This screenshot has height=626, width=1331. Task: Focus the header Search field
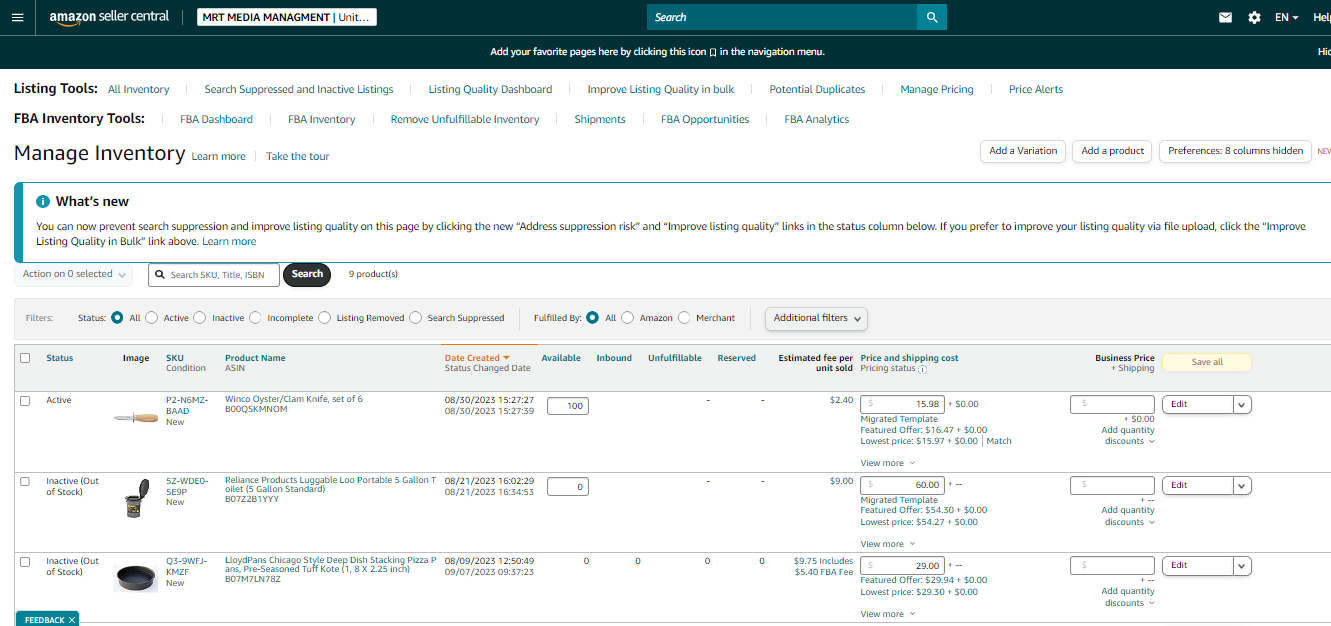point(782,17)
